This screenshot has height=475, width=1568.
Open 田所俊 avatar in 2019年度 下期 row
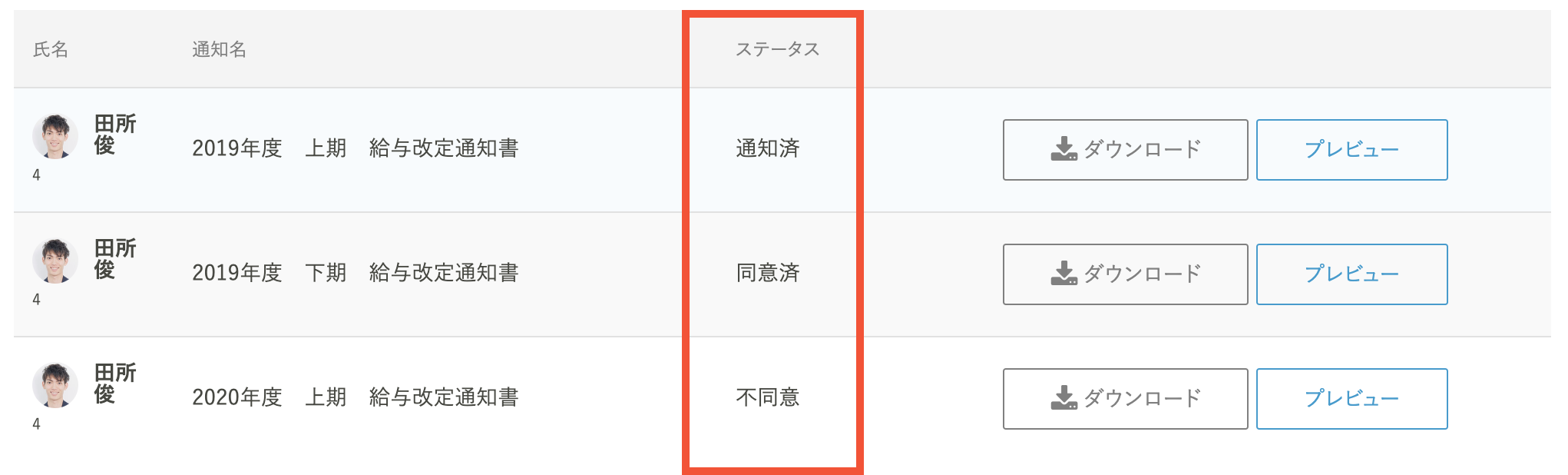(55, 261)
